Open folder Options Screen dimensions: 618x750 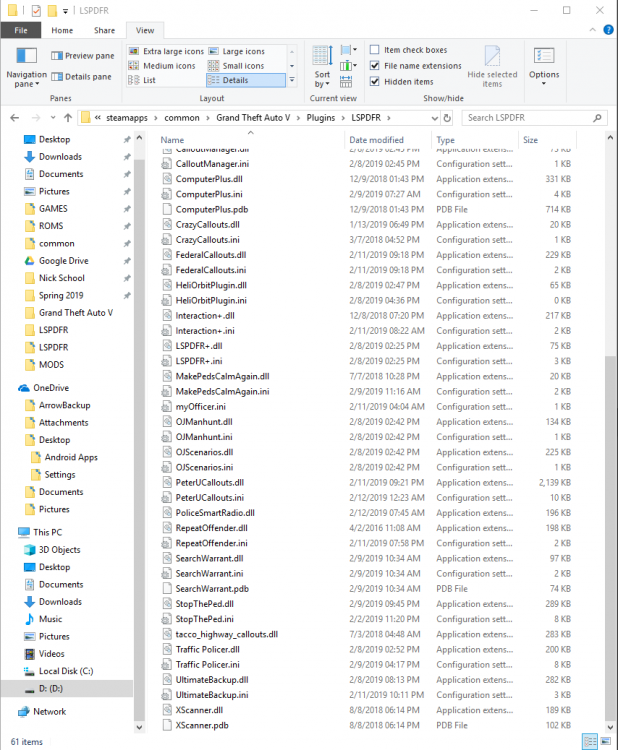[x=544, y=66]
